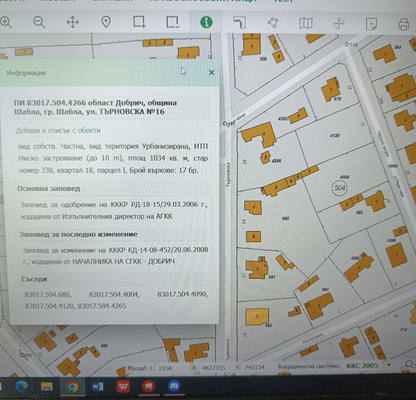
Task: Toggle the green information tool
Action: click(x=206, y=22)
